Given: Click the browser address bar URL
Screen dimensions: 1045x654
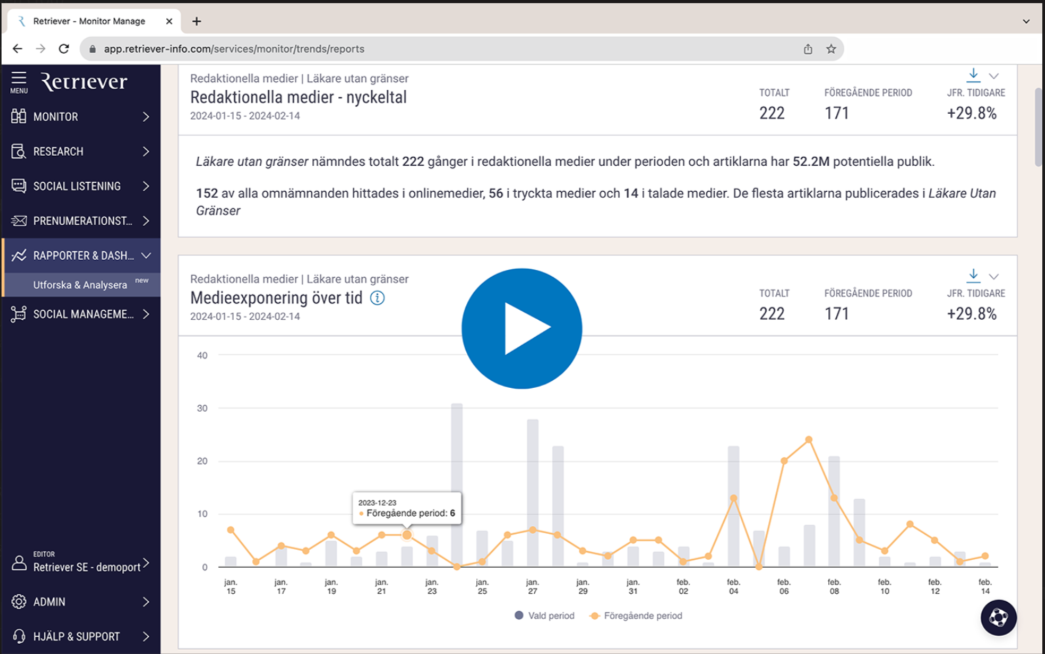Looking at the screenshot, I should click(x=234, y=49).
